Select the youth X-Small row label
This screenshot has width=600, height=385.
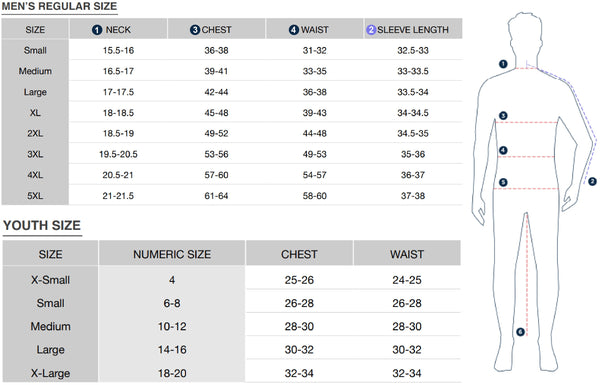51,280
